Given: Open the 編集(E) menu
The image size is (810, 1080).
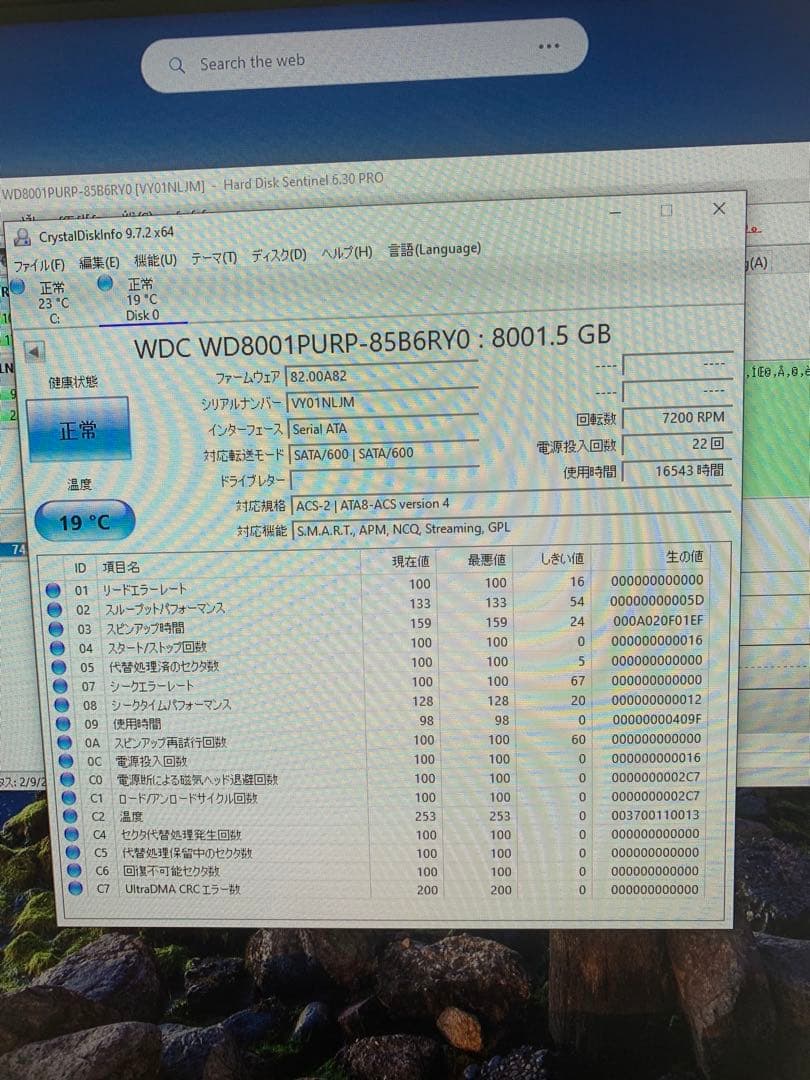Looking at the screenshot, I should (x=99, y=262).
